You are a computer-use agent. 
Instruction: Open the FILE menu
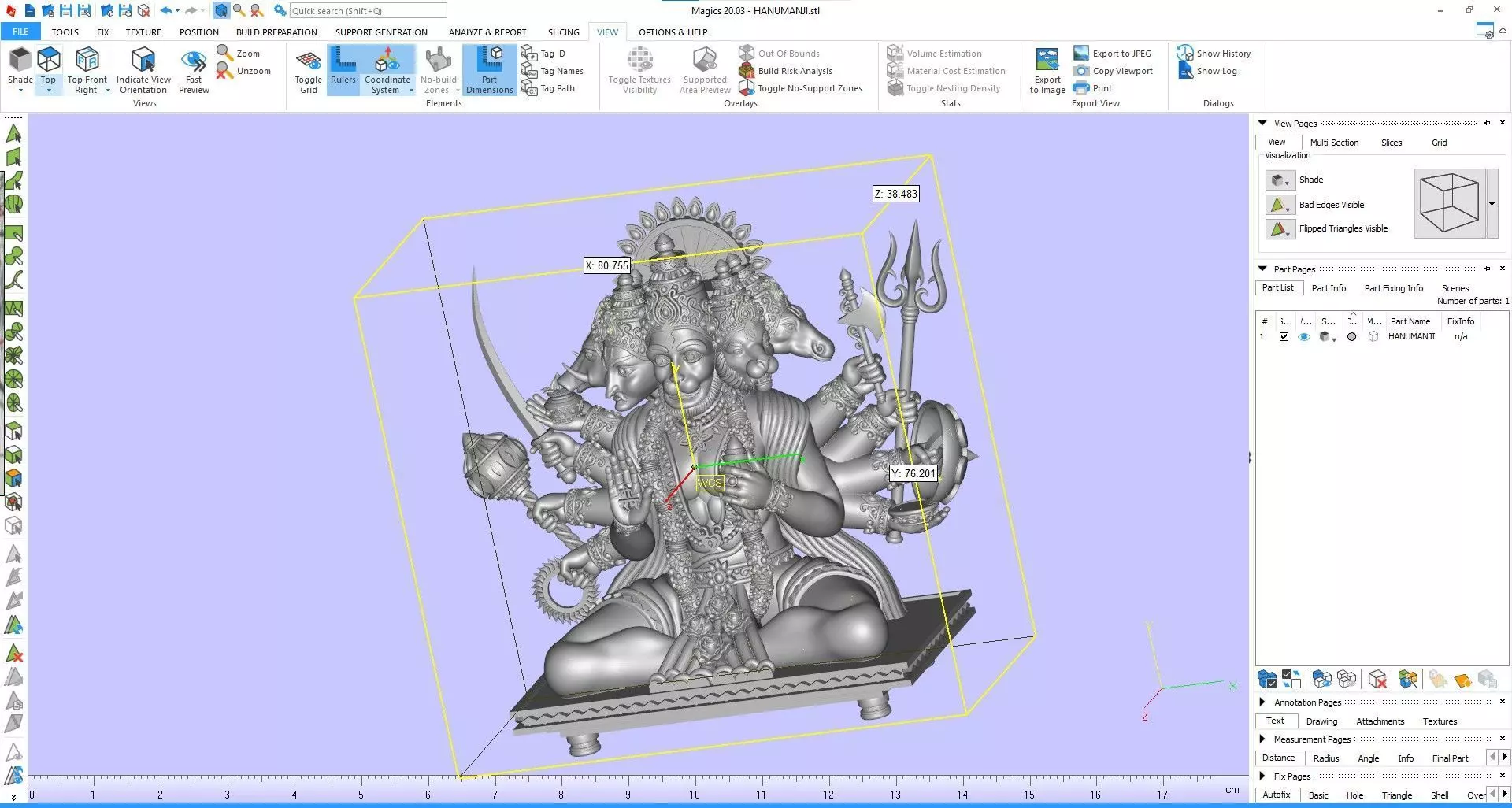tap(20, 32)
